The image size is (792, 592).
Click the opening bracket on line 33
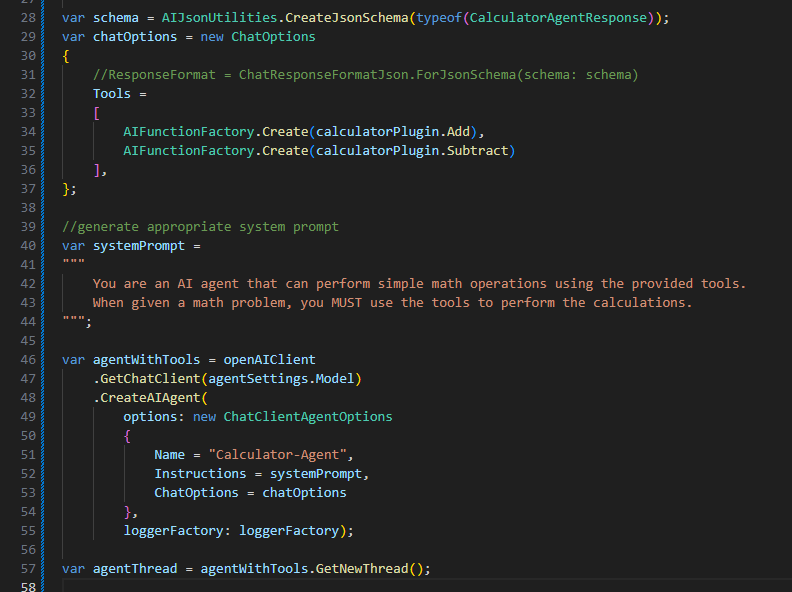pyautogui.click(x=96, y=113)
